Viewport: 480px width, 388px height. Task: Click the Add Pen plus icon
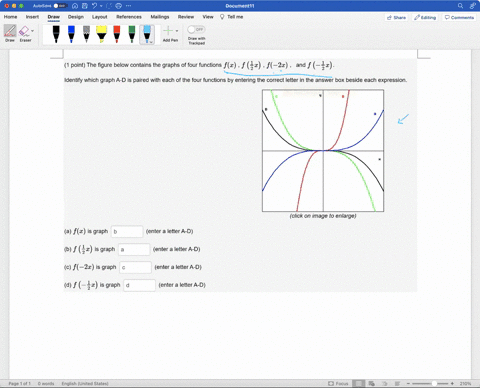pos(168,31)
